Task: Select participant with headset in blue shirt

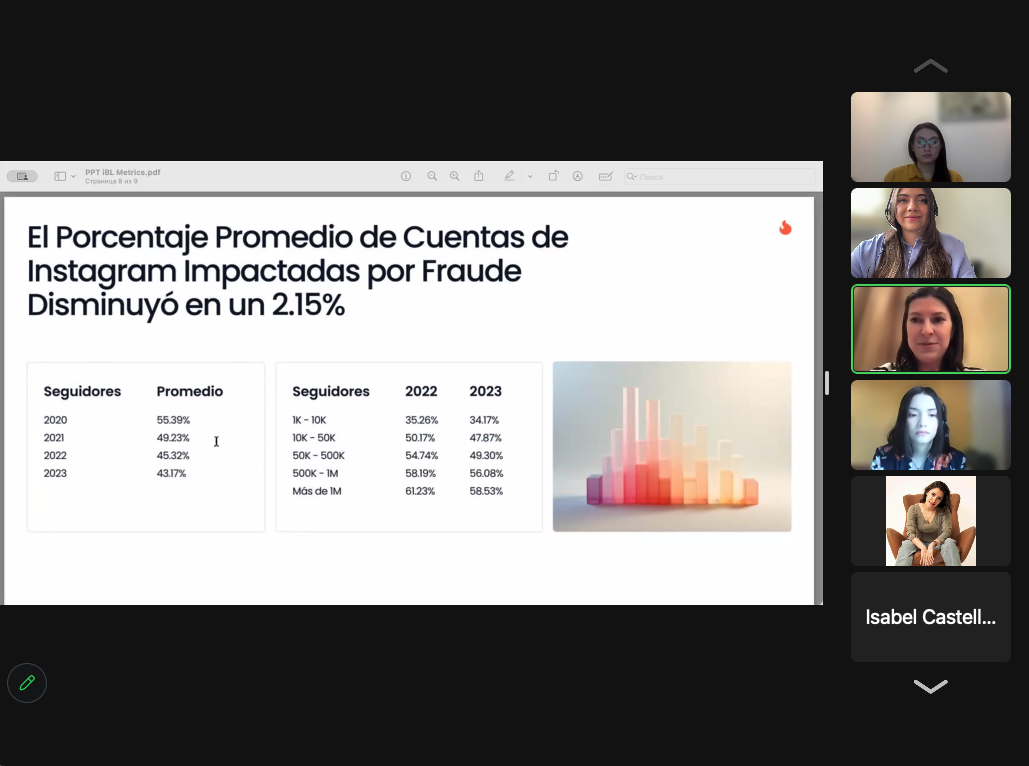Action: tap(931, 233)
